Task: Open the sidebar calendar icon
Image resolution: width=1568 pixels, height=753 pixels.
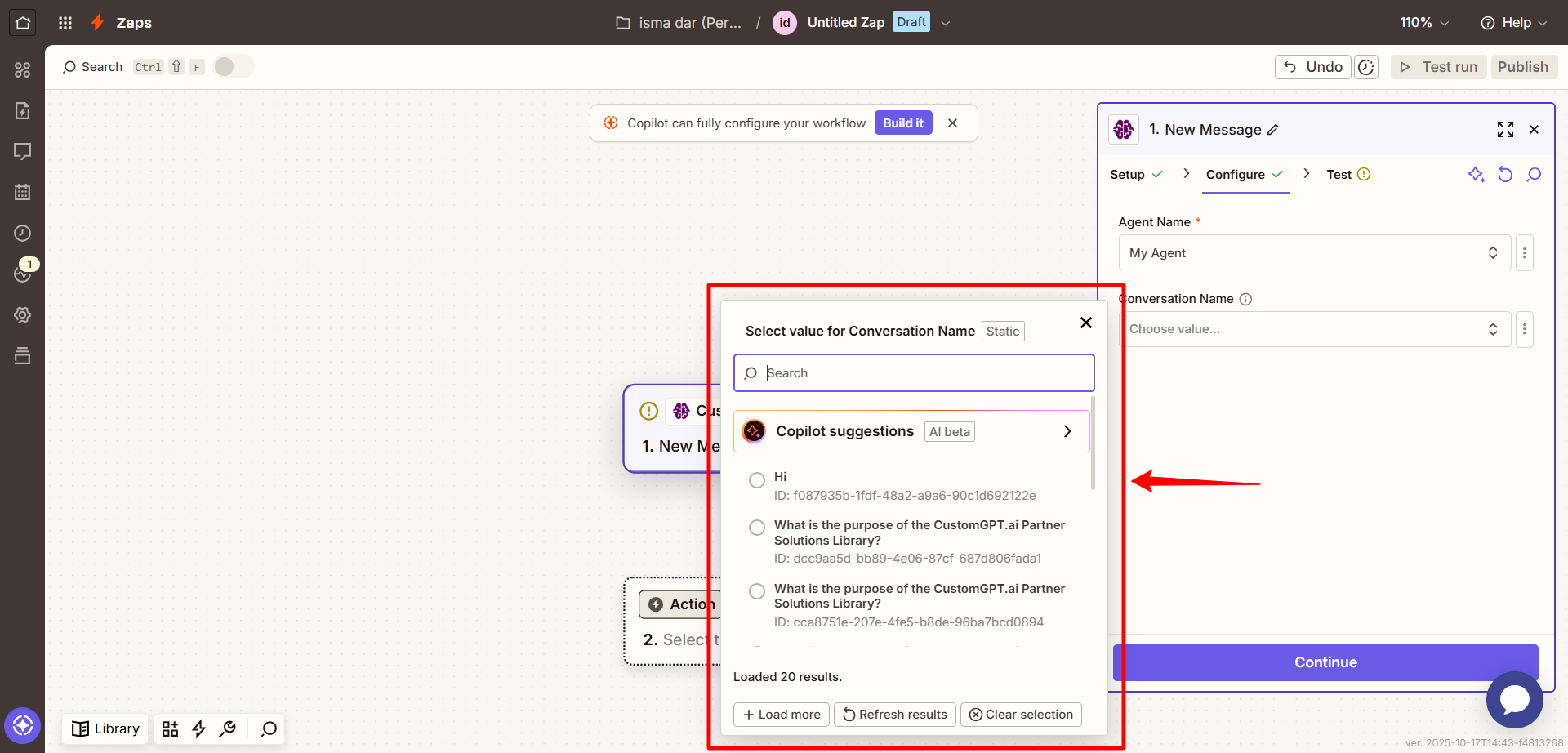Action: point(22,192)
